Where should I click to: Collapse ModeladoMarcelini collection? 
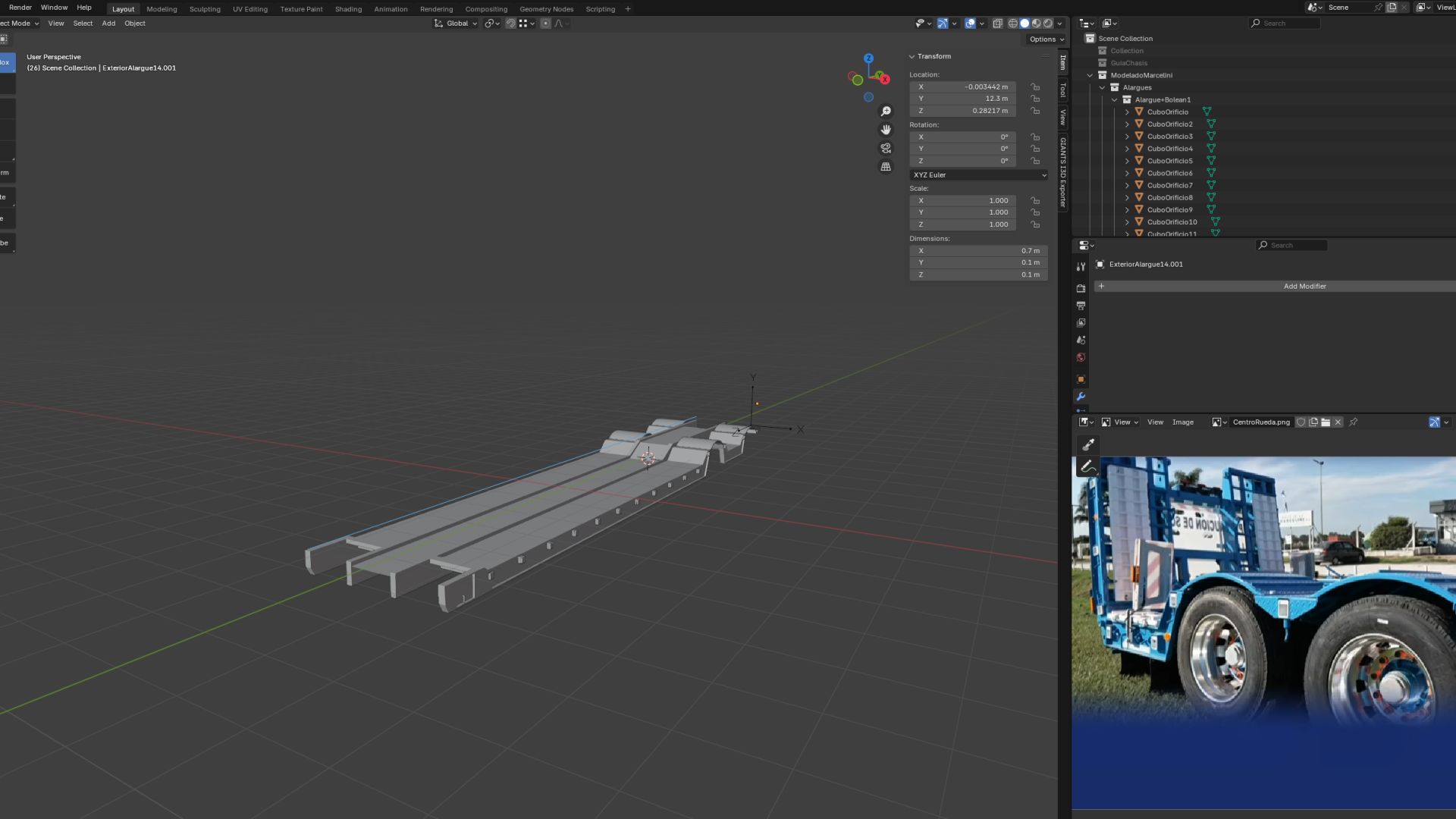click(1090, 75)
